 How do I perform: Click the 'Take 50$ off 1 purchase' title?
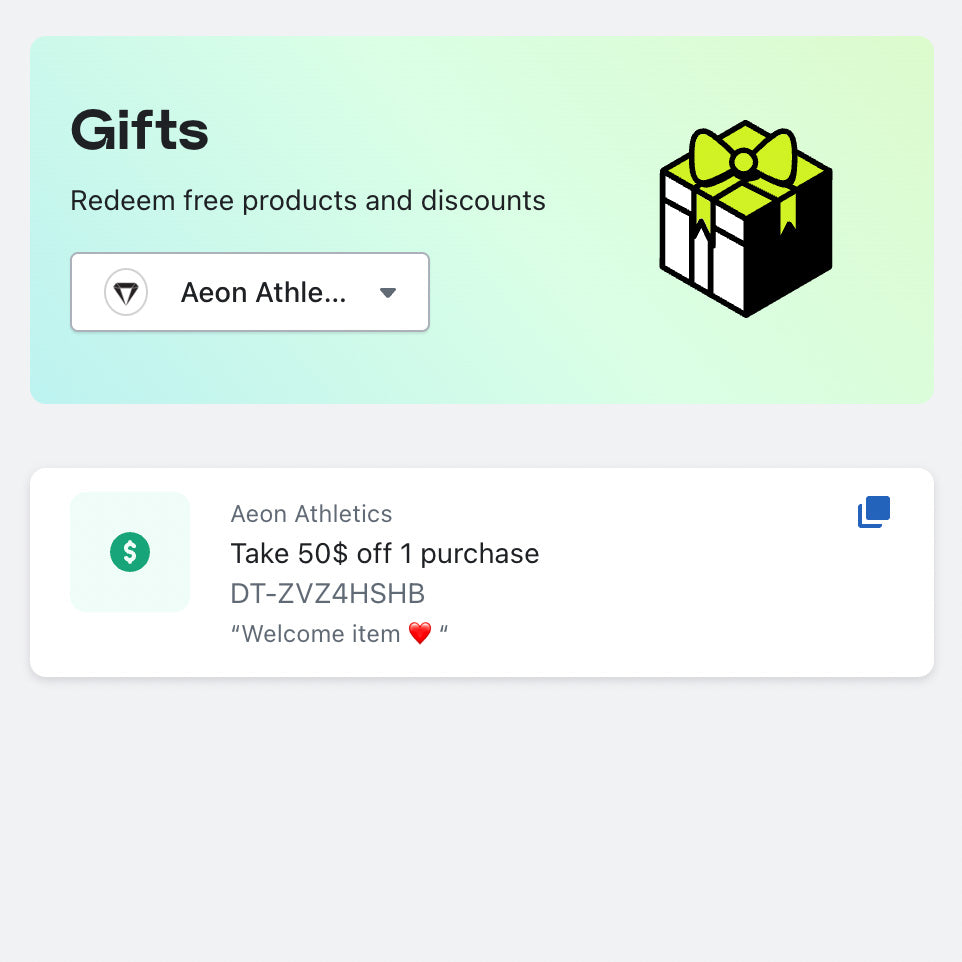385,553
